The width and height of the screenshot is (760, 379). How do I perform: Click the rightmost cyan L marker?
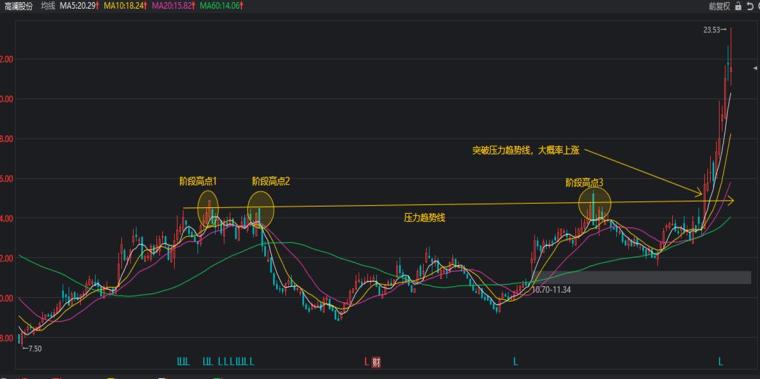click(x=721, y=362)
